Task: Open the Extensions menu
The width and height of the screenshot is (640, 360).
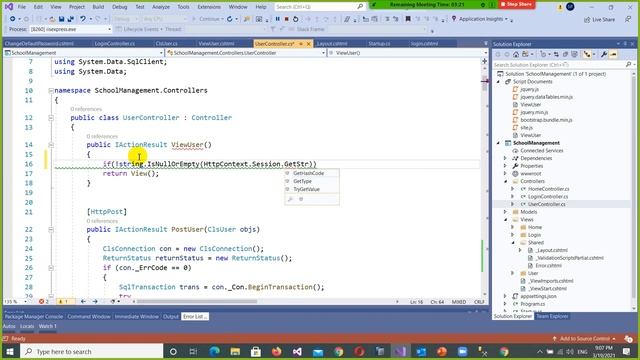Action: (209, 7)
